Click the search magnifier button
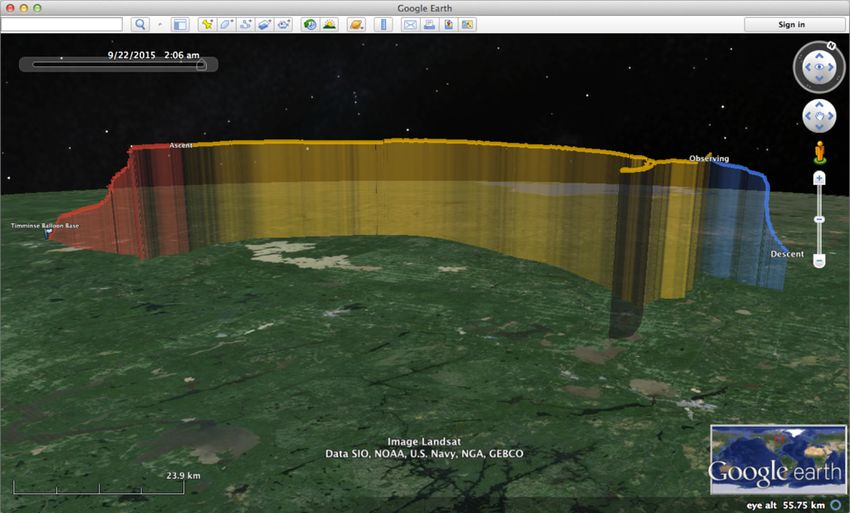This screenshot has width=850, height=513. (140, 24)
